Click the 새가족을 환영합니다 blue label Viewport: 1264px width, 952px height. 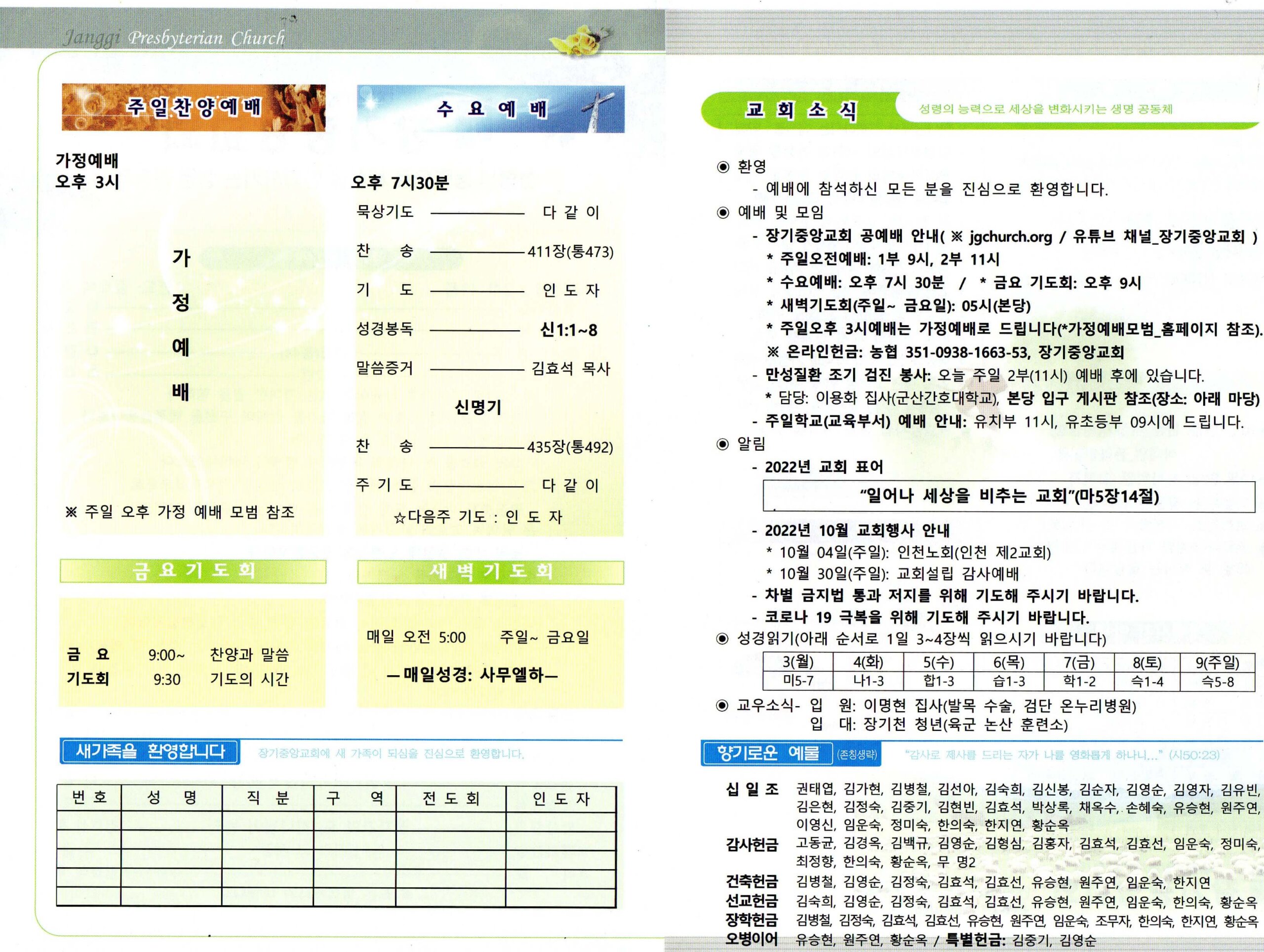point(150,751)
